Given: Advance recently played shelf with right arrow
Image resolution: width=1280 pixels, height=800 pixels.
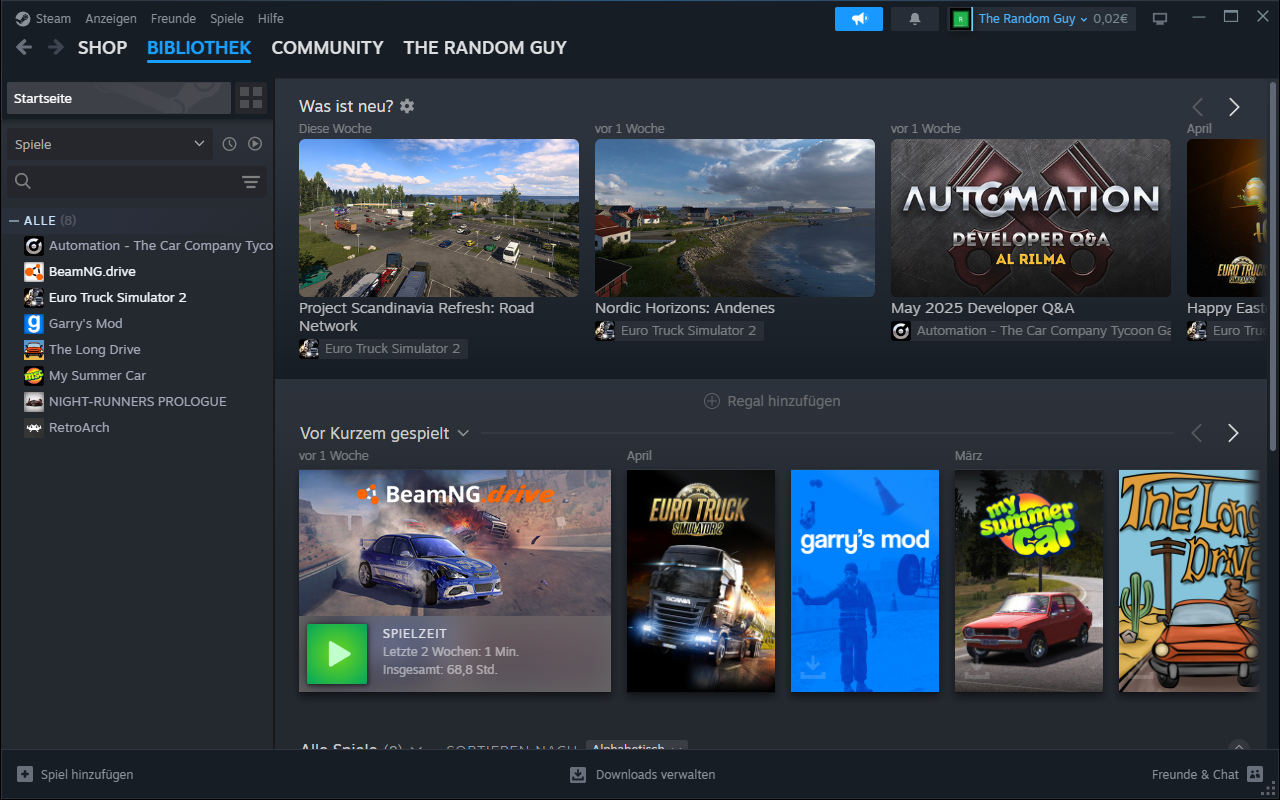Looking at the screenshot, I should [x=1233, y=433].
